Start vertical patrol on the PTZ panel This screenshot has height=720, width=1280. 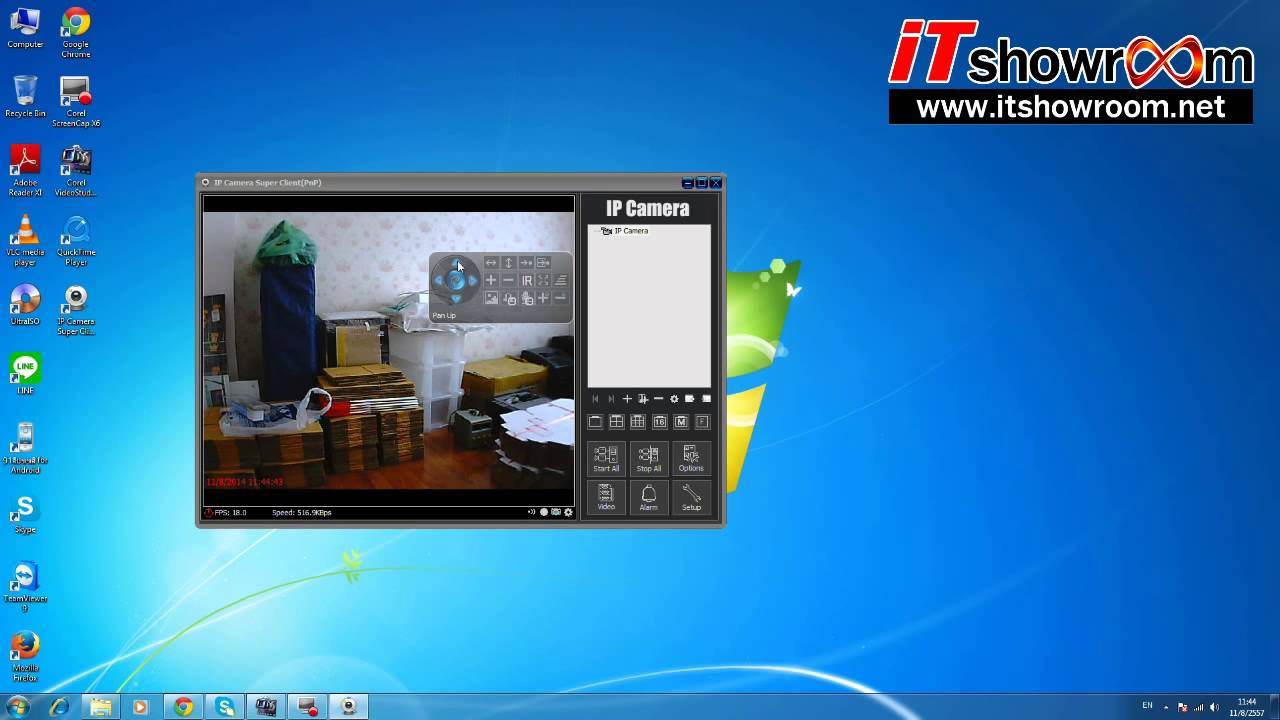(x=509, y=262)
